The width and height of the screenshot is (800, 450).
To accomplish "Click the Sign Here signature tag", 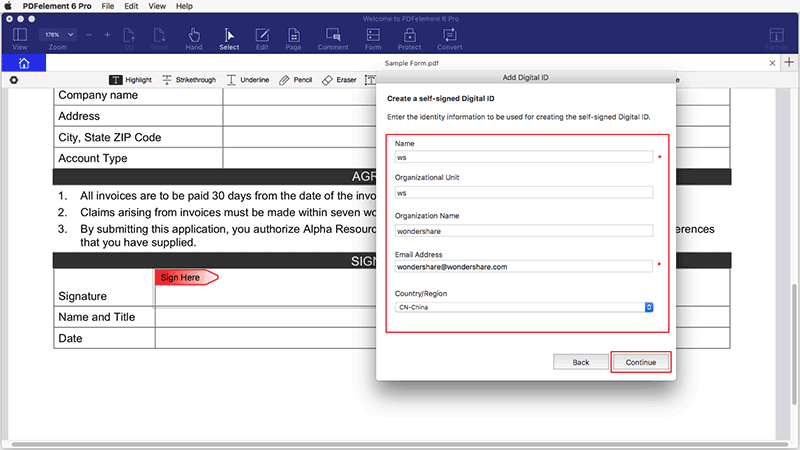I will 186,278.
